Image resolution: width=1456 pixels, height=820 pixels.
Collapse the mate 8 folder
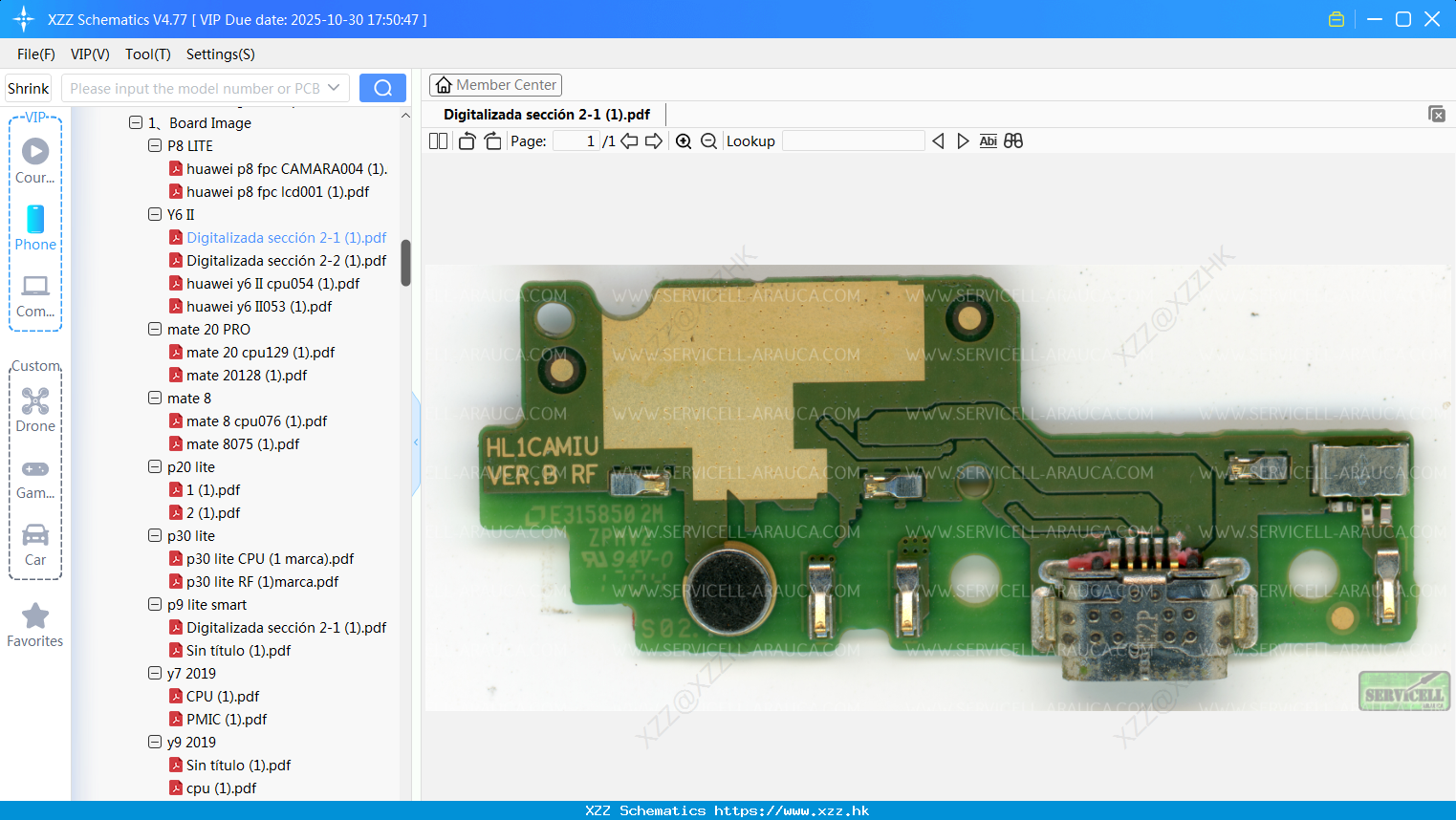tap(155, 398)
